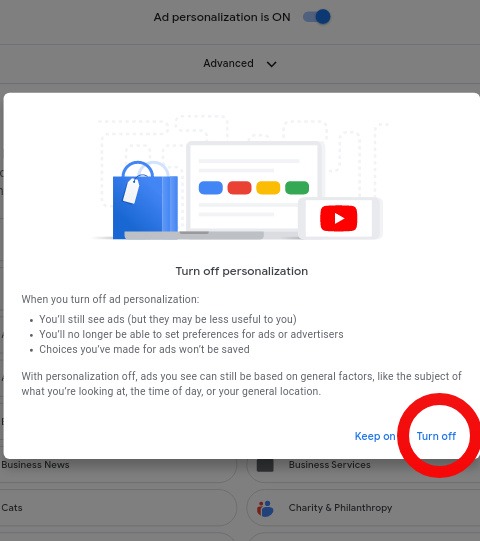Screen dimensions: 480x541
Task: Select the Charity & Philanthropy label
Action: click(340, 508)
